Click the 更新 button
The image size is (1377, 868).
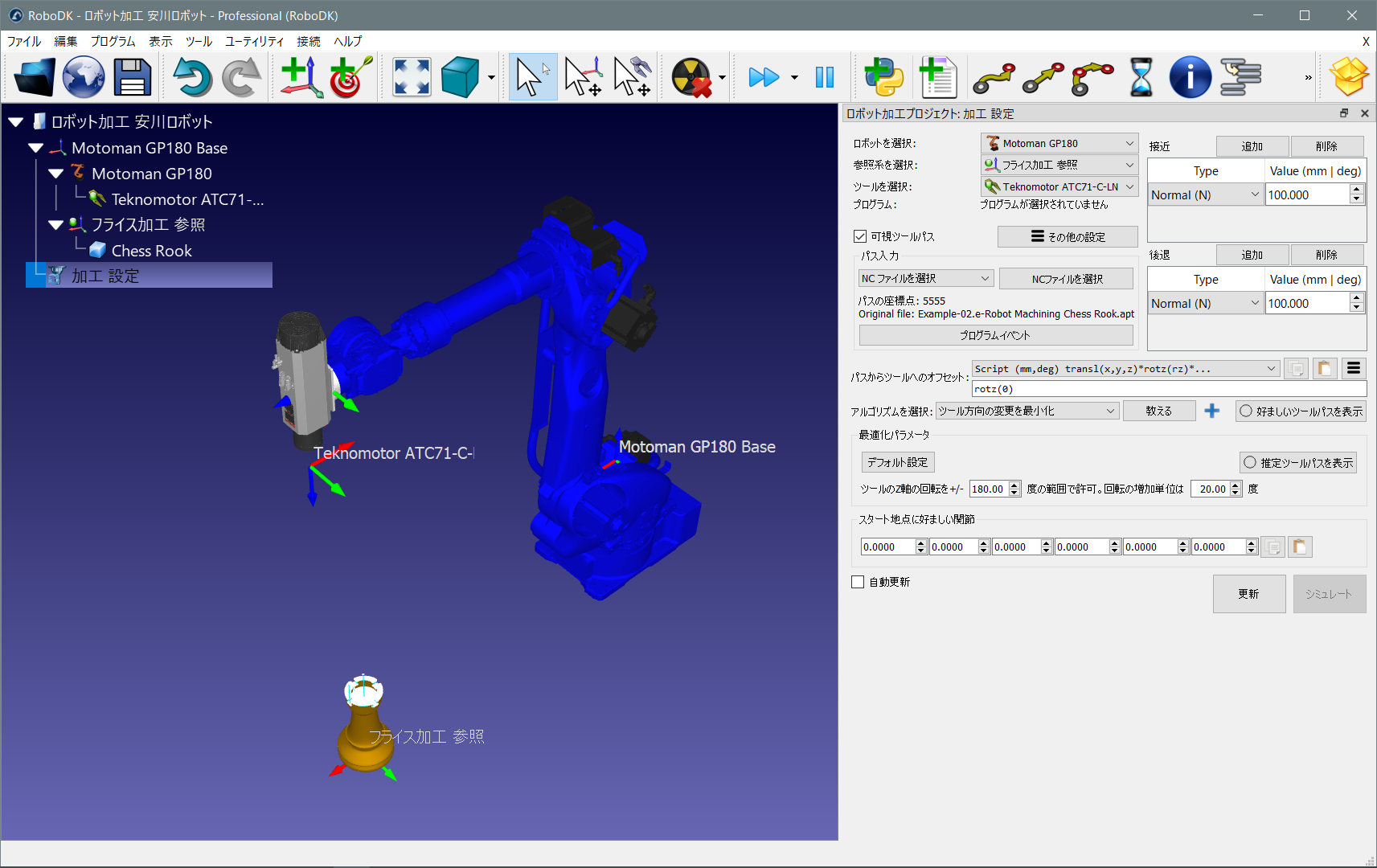coord(1248,594)
